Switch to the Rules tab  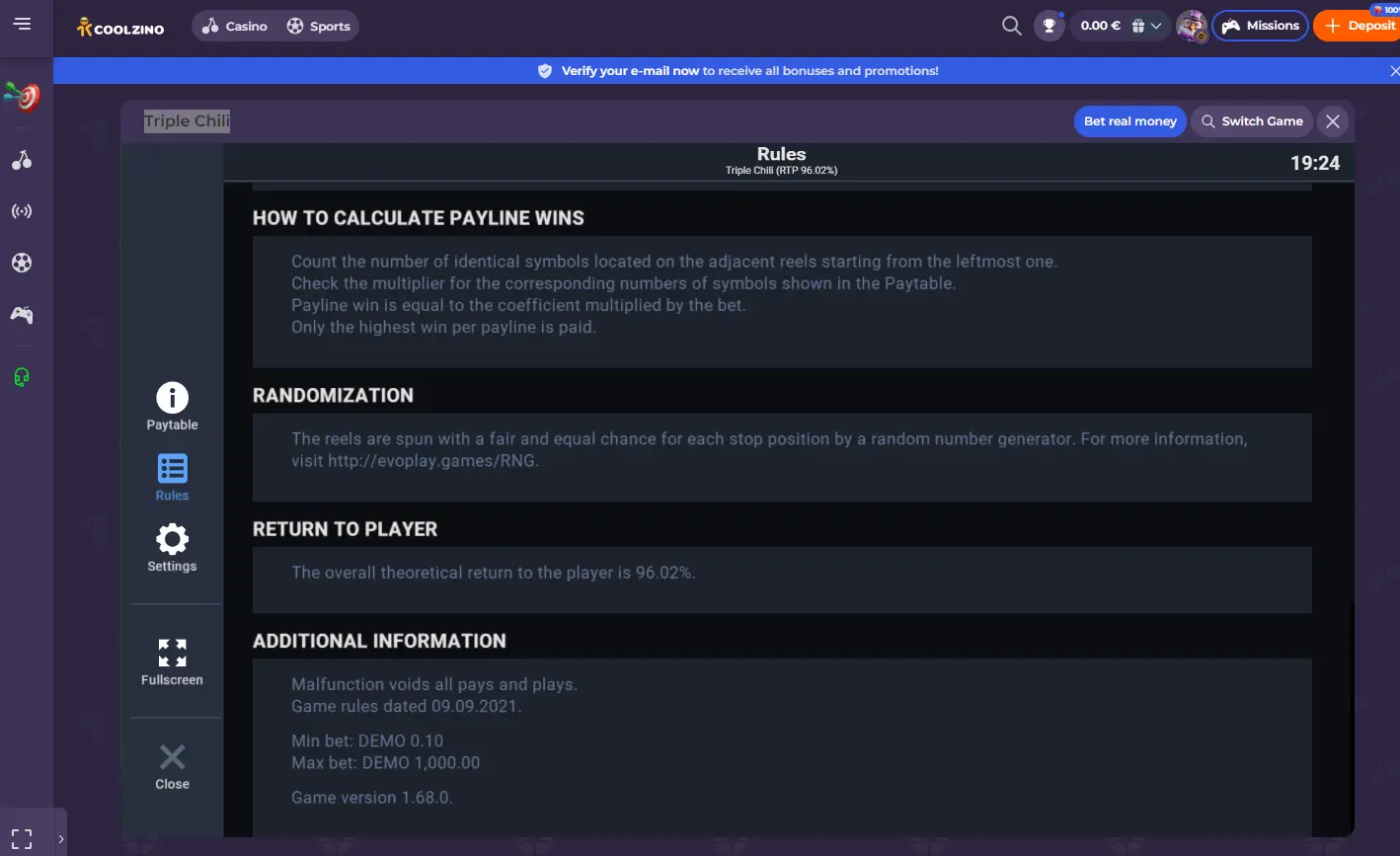click(172, 478)
